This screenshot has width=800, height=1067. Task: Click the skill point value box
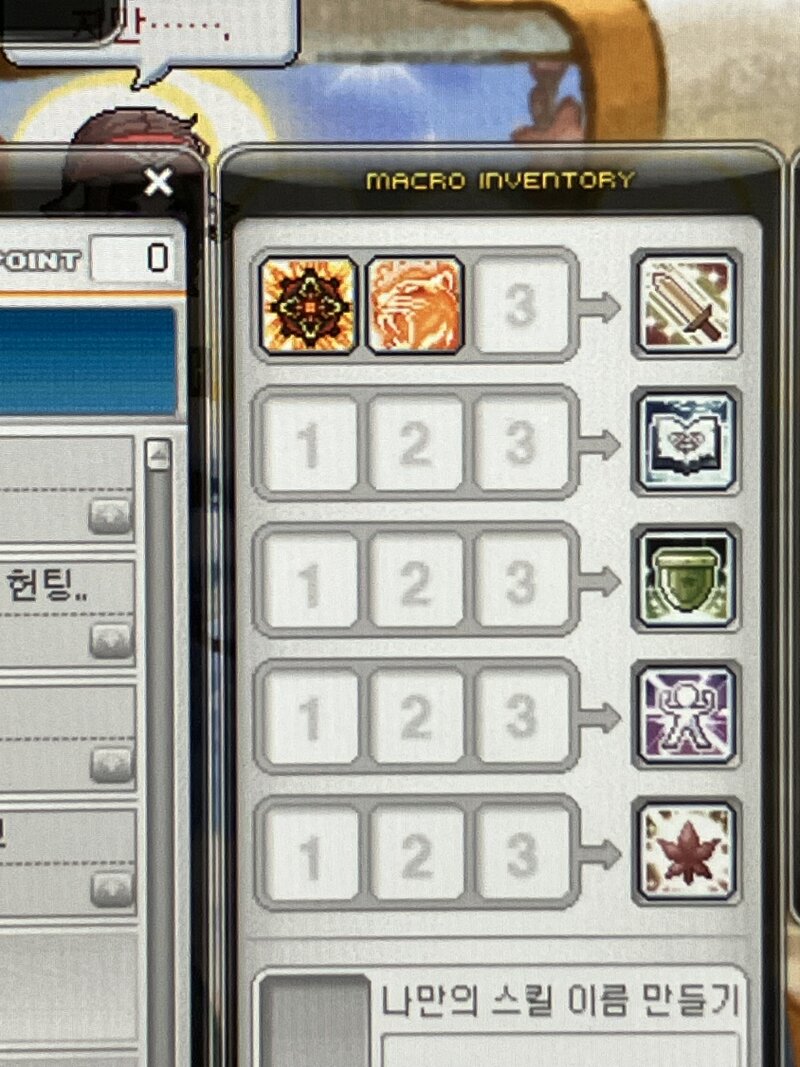(x=133, y=259)
